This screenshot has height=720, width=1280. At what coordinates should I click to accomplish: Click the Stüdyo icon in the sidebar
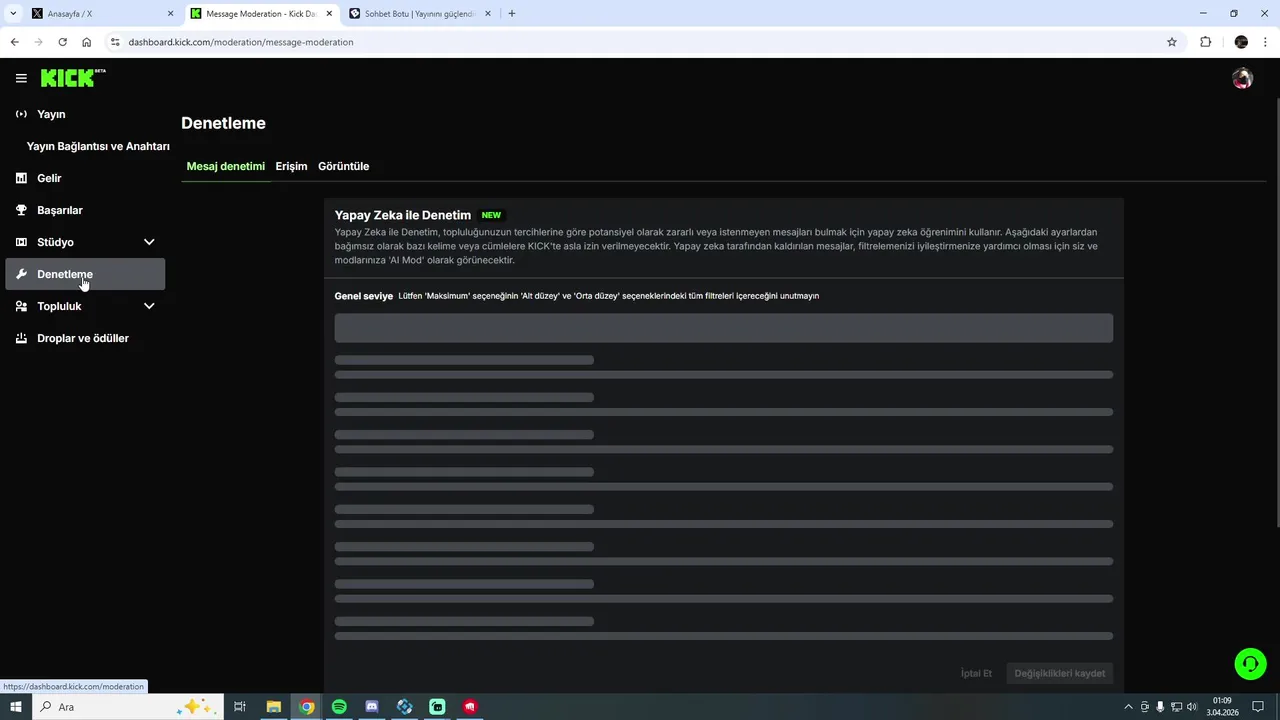point(21,242)
